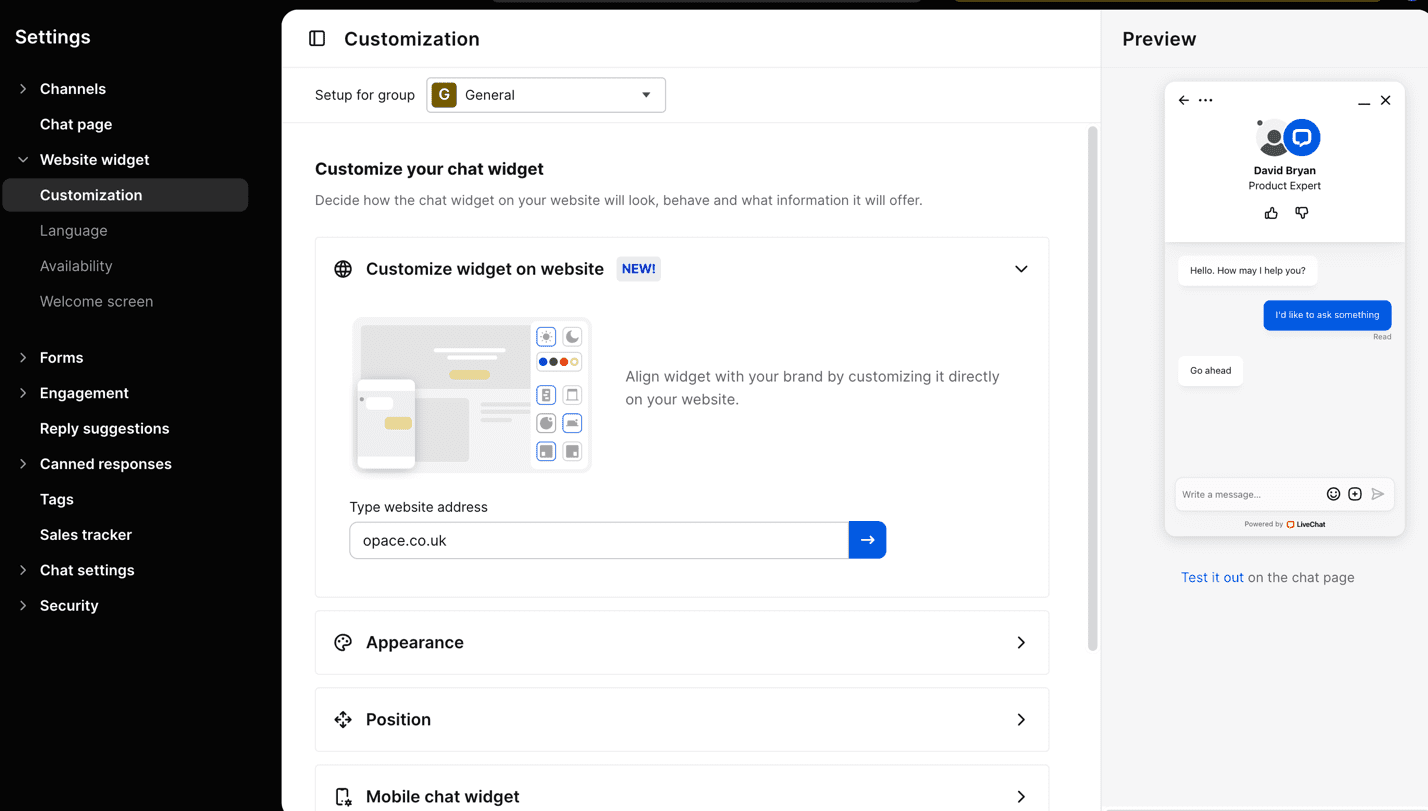Viewport: 1428px width, 811px height.
Task: Click the plus attachment icon in the message field
Action: click(x=1355, y=493)
